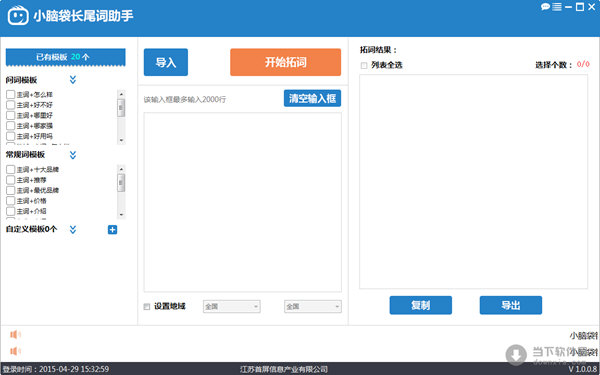Click the 登录时间 2015-04-29 status text
The image size is (600, 375).
[x=56, y=369]
